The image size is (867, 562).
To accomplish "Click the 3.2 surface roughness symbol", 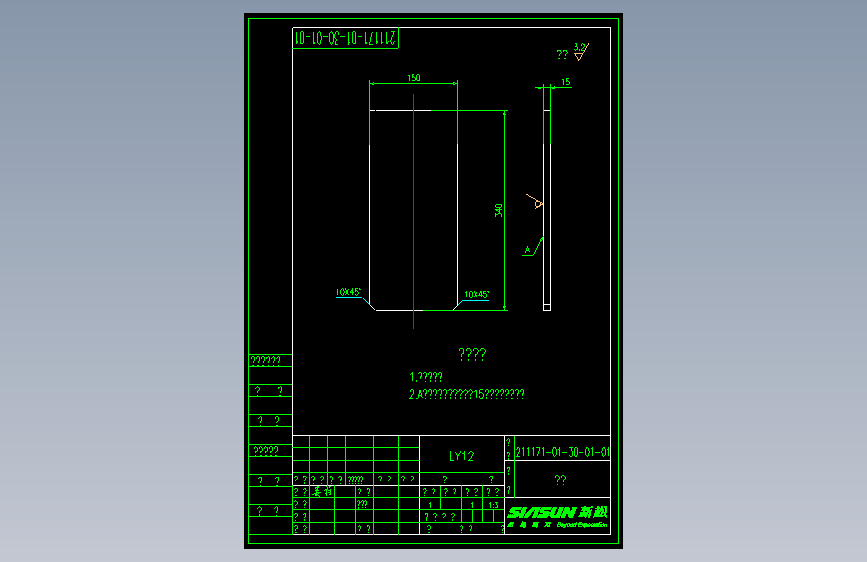I will click(581, 51).
